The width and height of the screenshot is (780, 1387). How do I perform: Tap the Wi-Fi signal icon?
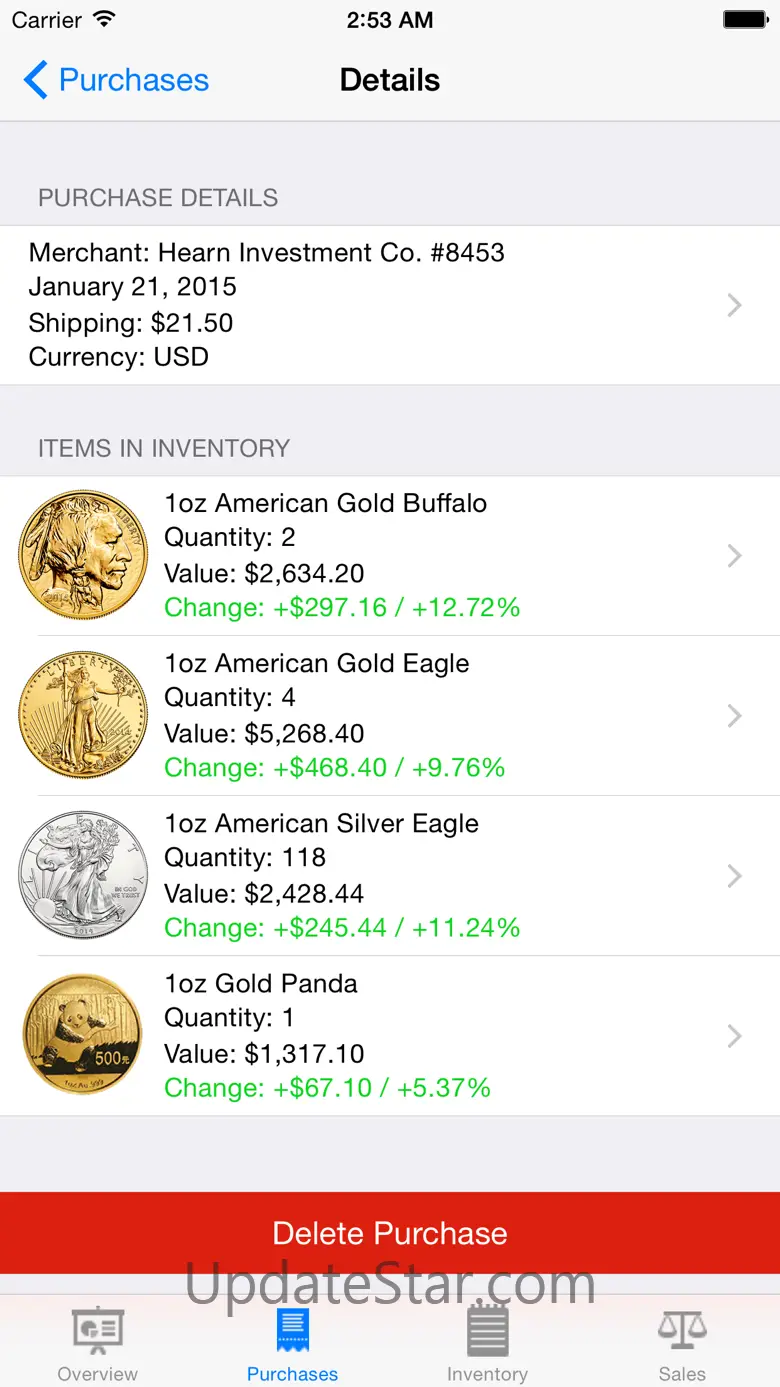coord(104,19)
